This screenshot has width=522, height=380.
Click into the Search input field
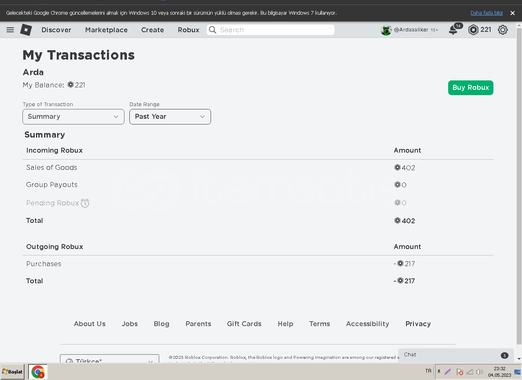pyautogui.click(x=270, y=30)
